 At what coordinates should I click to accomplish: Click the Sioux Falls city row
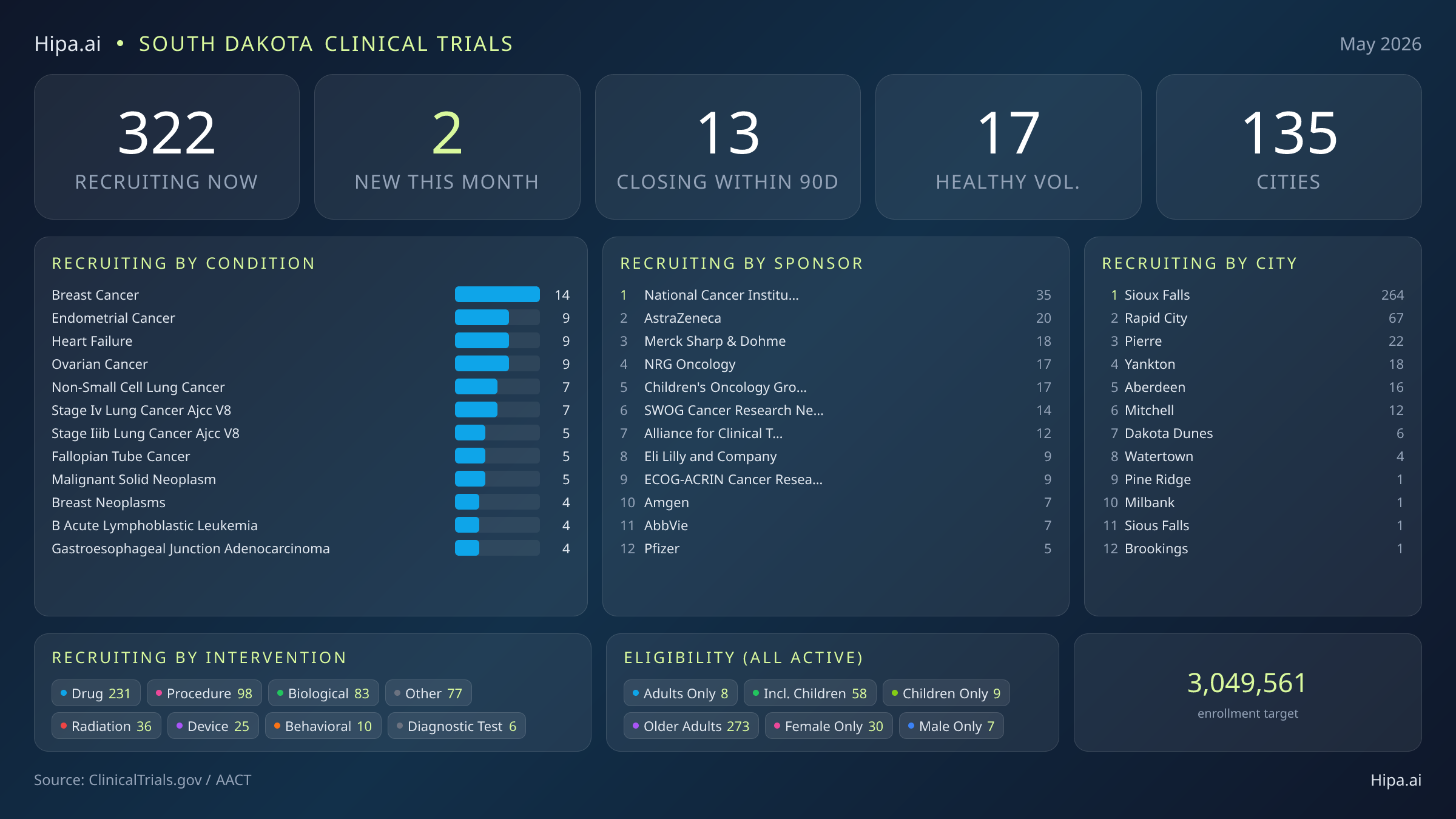coord(1253,294)
